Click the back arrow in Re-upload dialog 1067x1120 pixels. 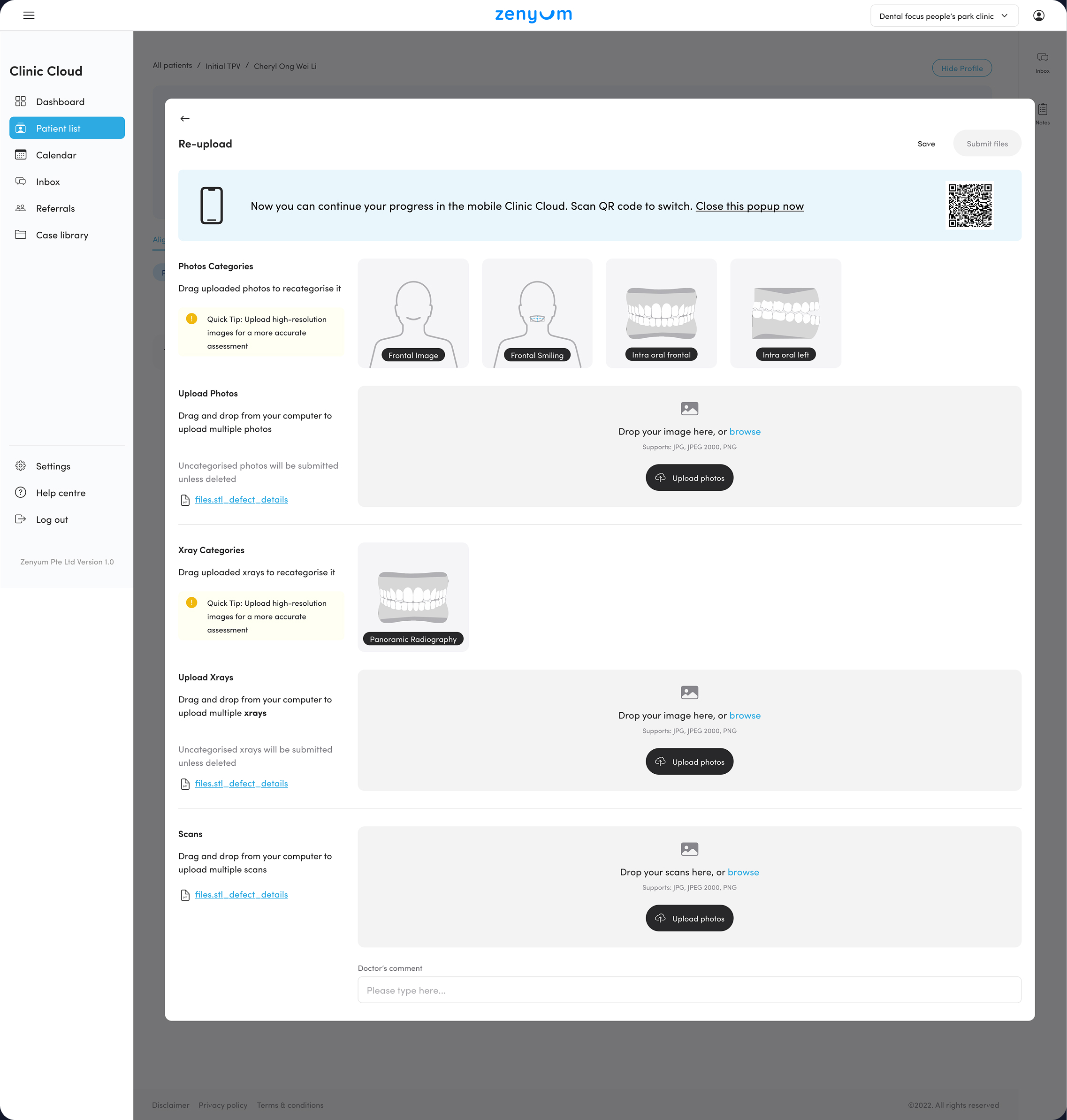(x=185, y=118)
